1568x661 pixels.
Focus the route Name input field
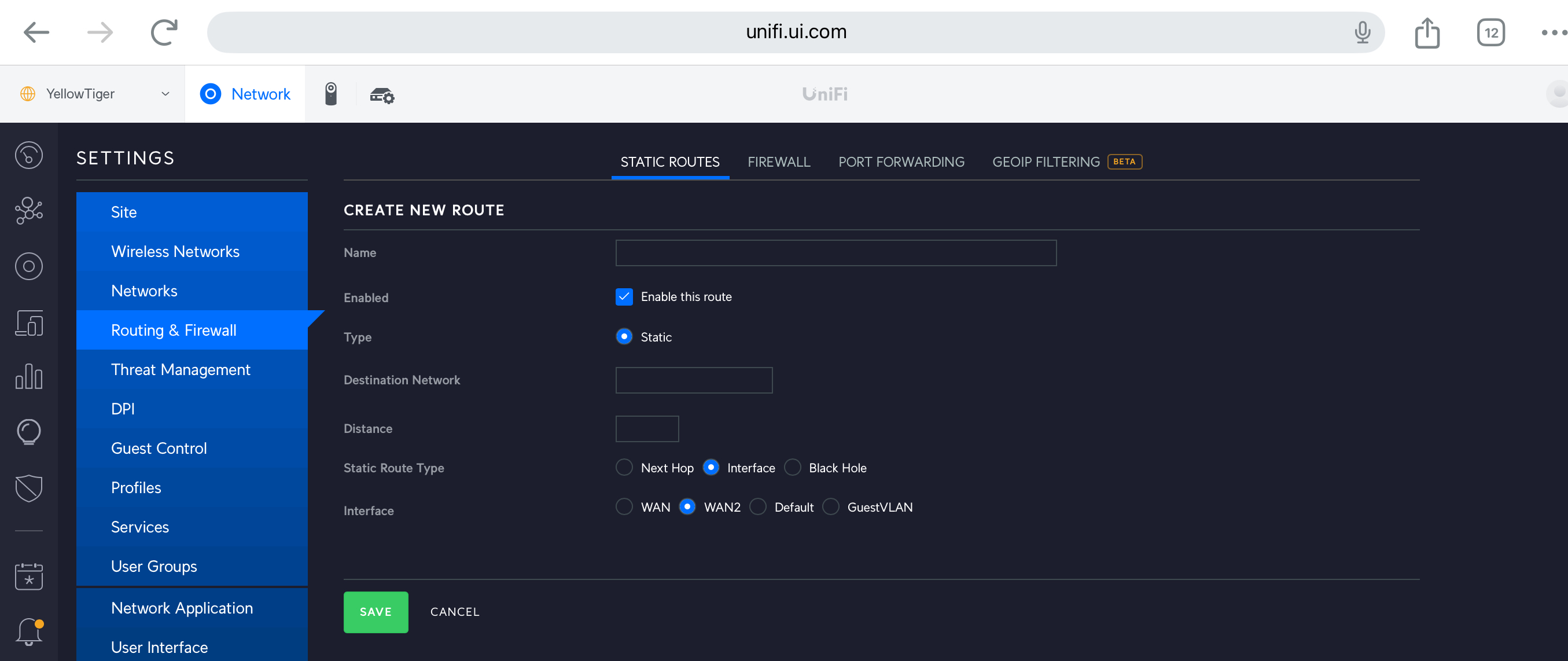point(835,252)
